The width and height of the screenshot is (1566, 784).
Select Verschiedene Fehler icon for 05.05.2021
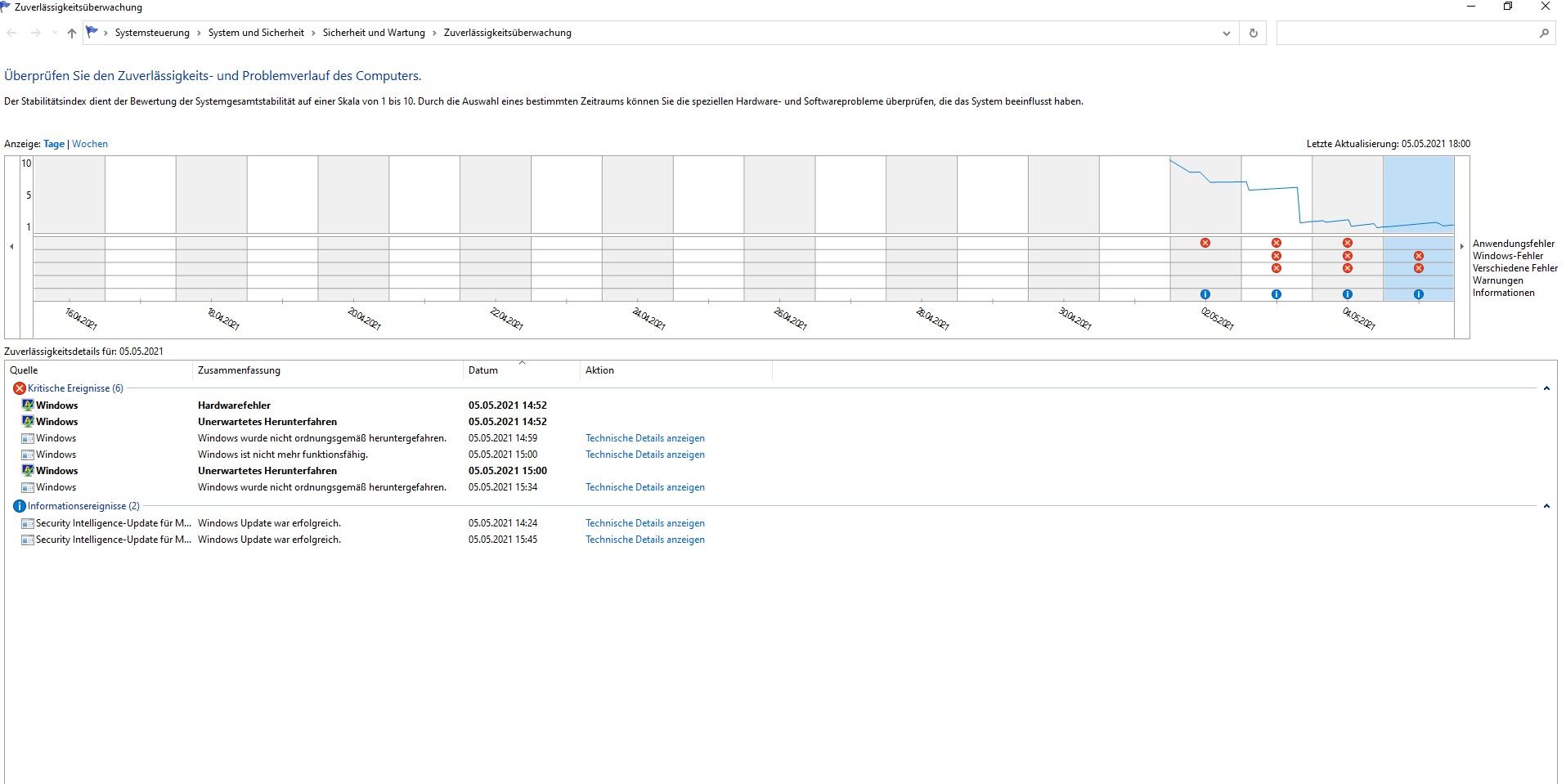[x=1419, y=268]
